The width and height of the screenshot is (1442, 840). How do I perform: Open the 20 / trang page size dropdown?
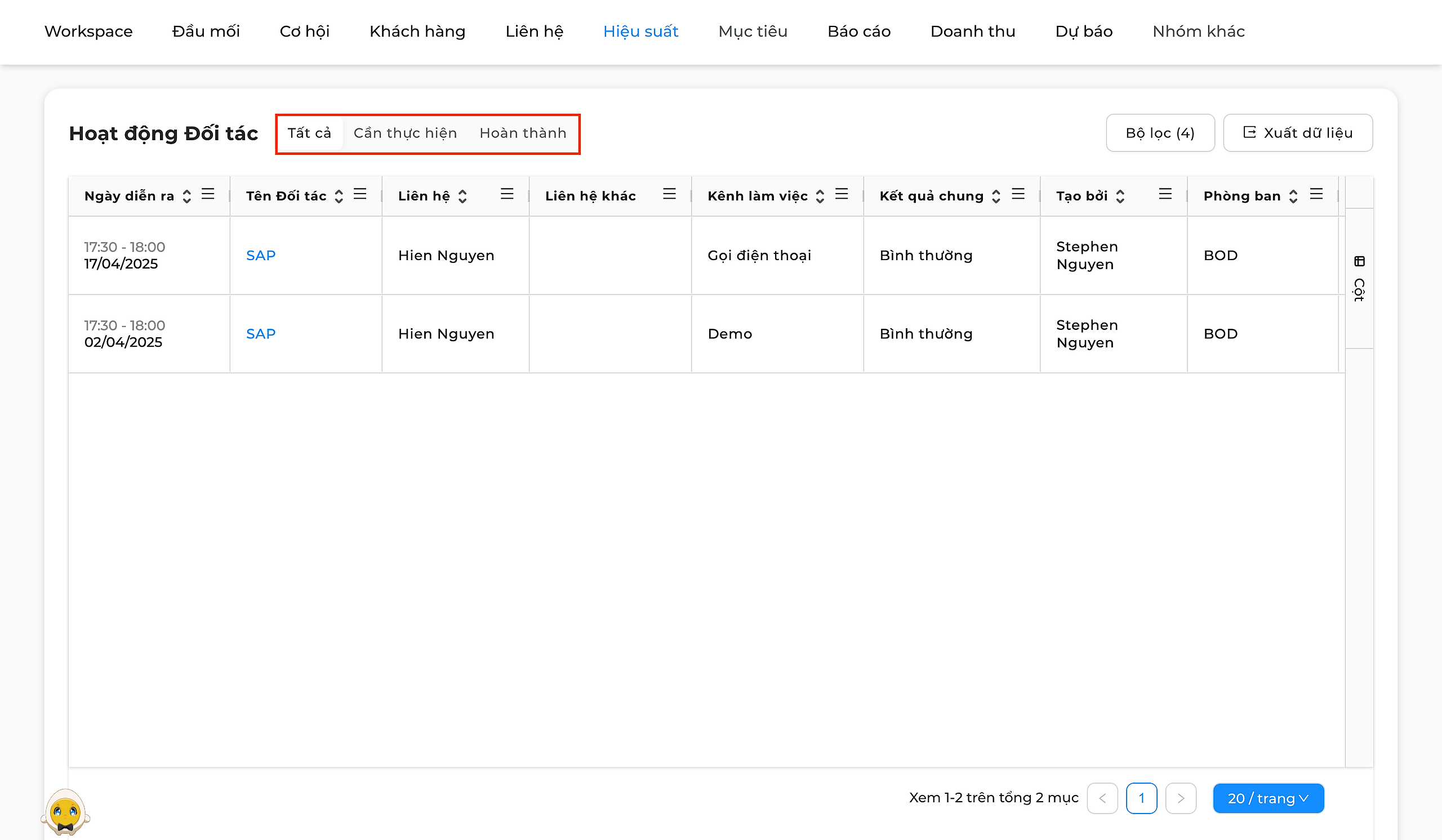pyautogui.click(x=1268, y=798)
